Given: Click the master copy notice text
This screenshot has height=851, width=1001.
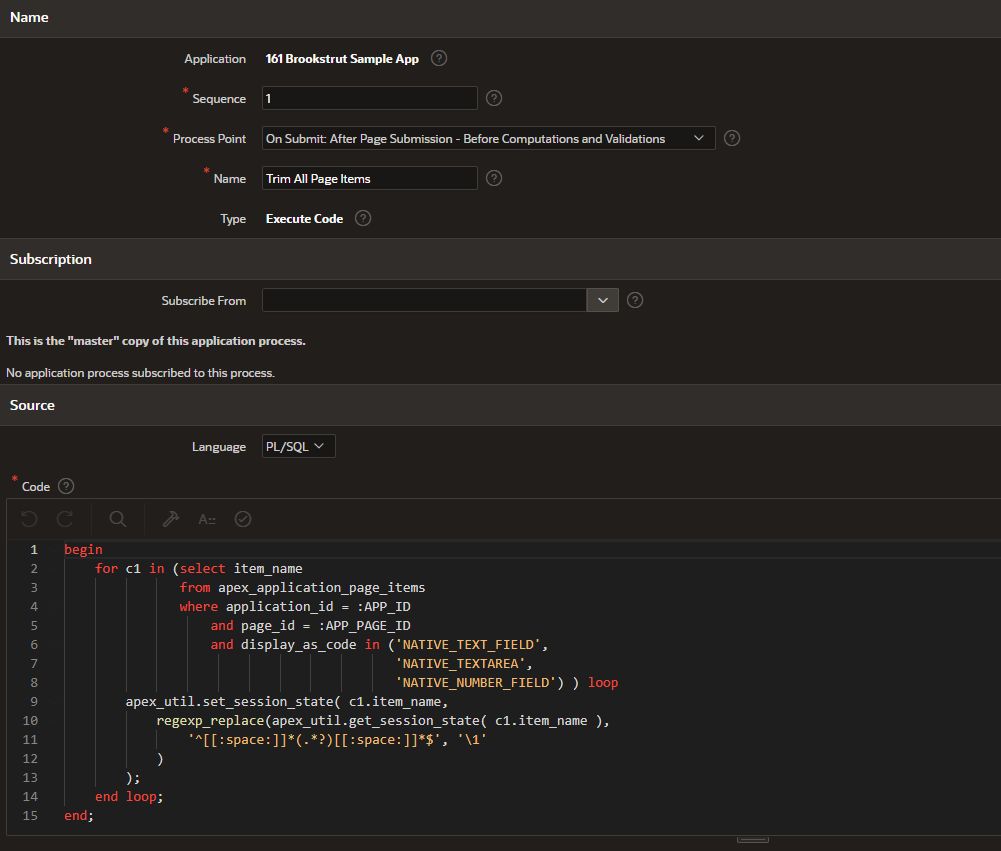Looking at the screenshot, I should (x=156, y=341).
